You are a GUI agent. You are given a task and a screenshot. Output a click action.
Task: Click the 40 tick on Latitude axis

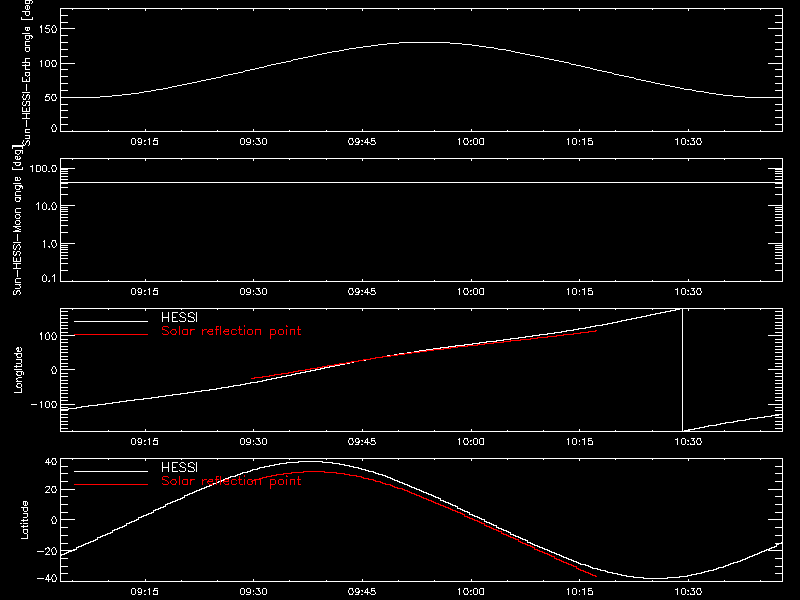coord(51,462)
